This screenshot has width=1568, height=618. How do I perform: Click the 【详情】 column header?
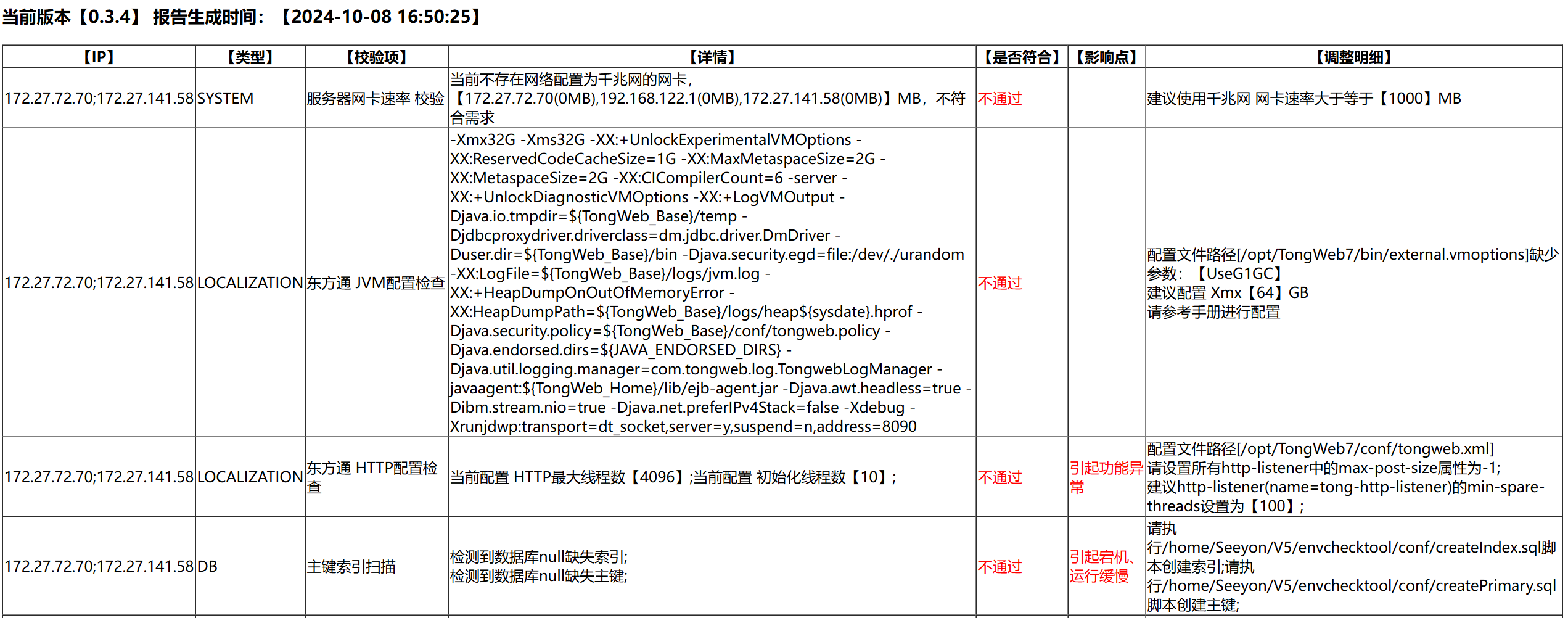[712, 57]
